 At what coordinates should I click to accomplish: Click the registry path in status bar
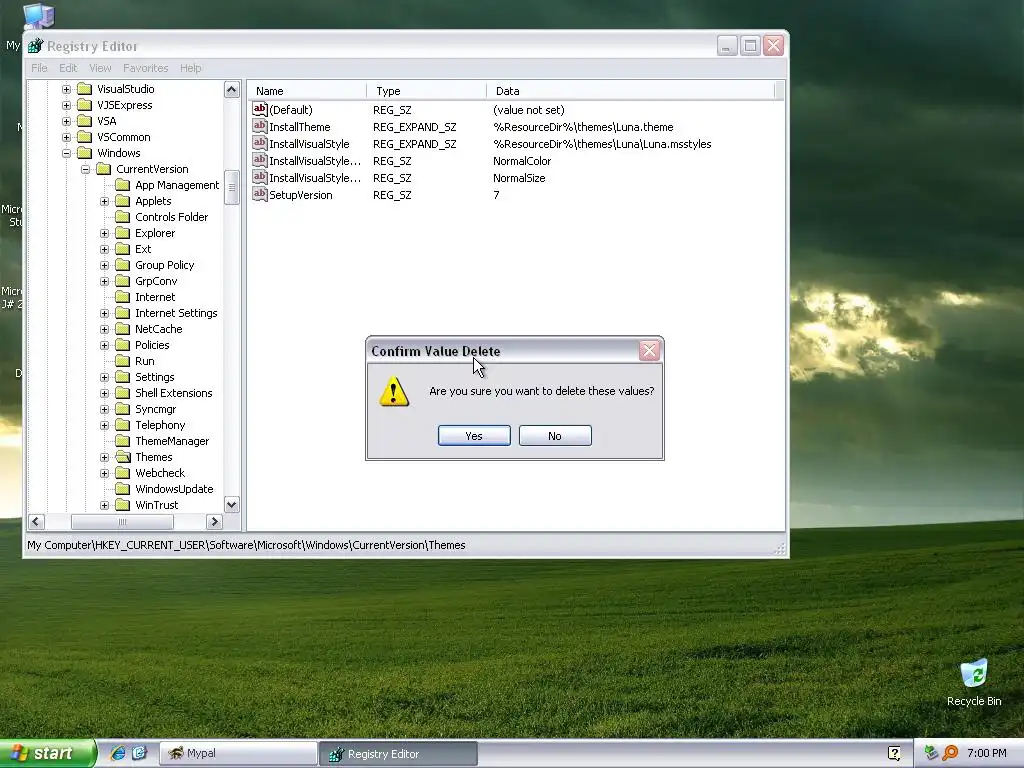[x=246, y=545]
